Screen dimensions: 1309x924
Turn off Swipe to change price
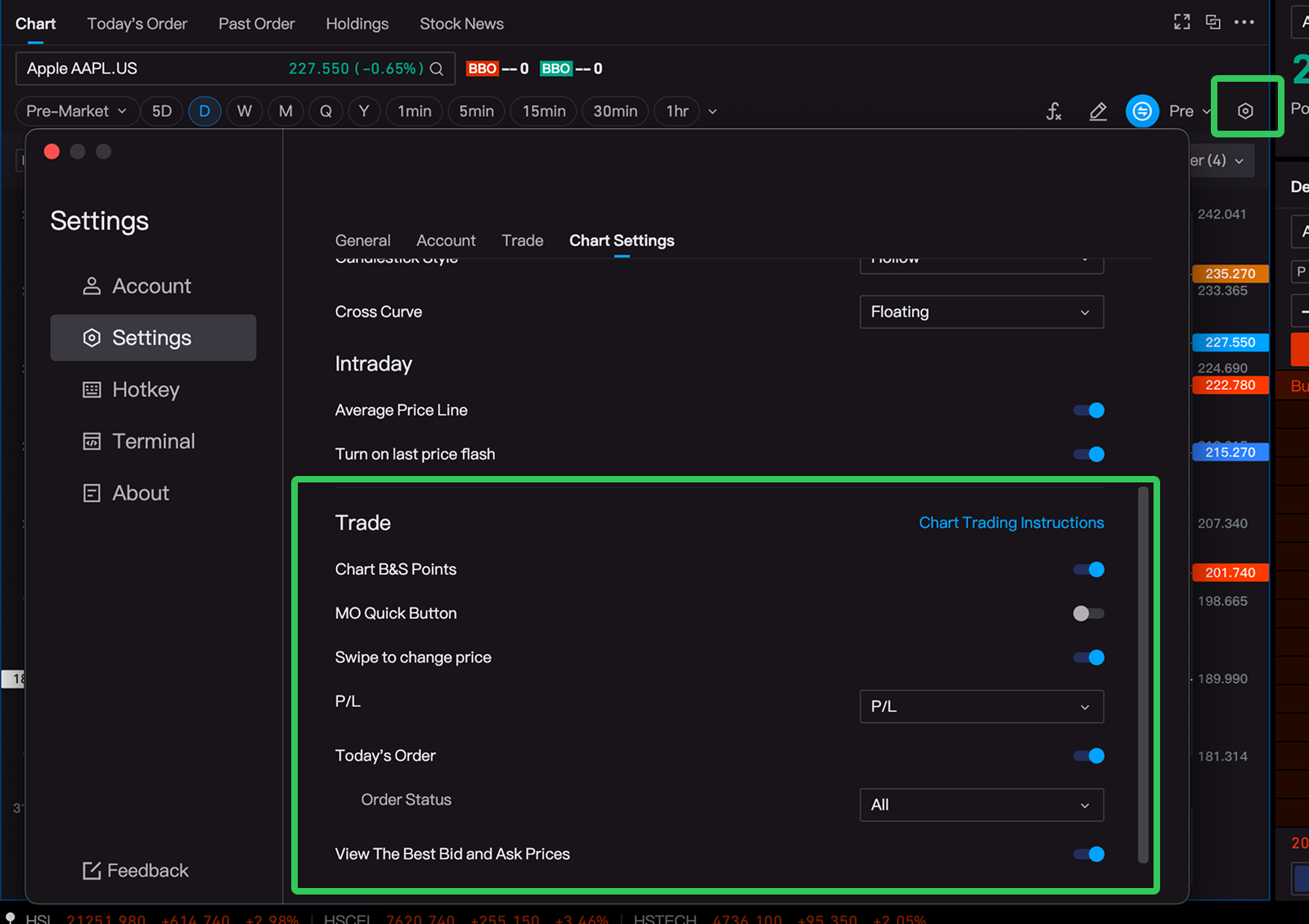1088,657
